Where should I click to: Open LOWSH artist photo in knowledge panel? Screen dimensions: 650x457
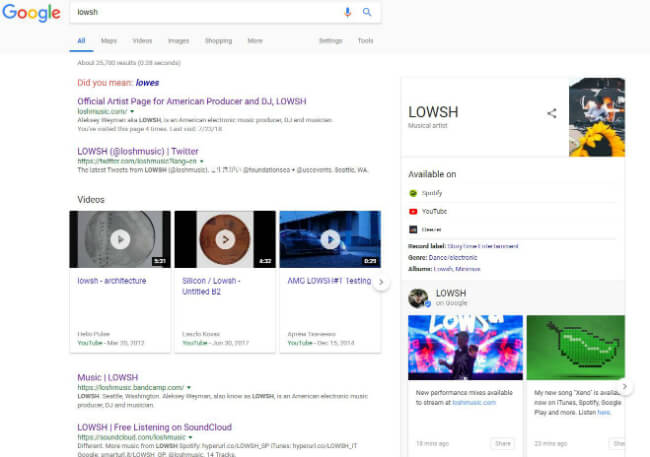597,117
